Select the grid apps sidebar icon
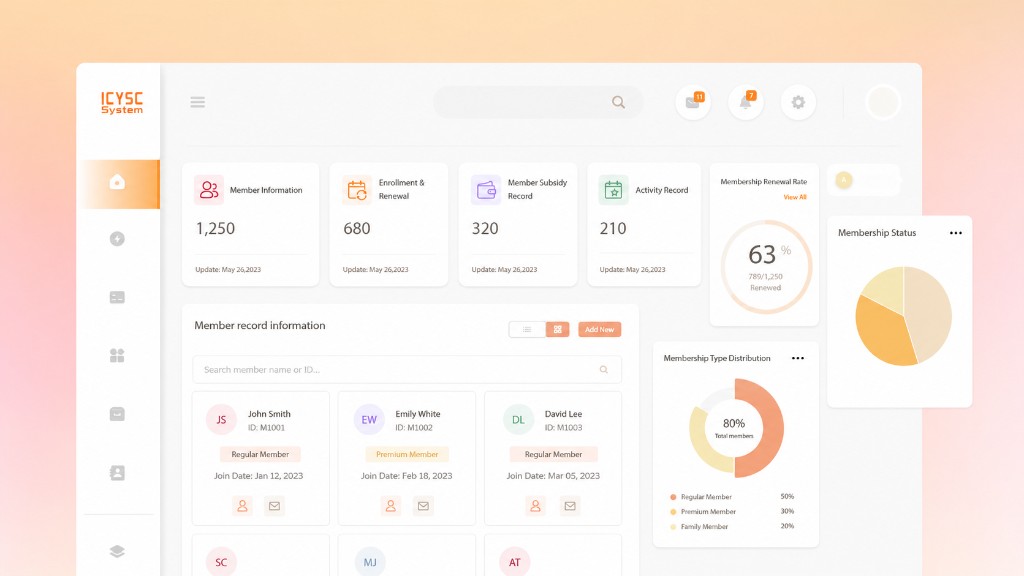Image resolution: width=1024 pixels, height=576 pixels. [118, 355]
